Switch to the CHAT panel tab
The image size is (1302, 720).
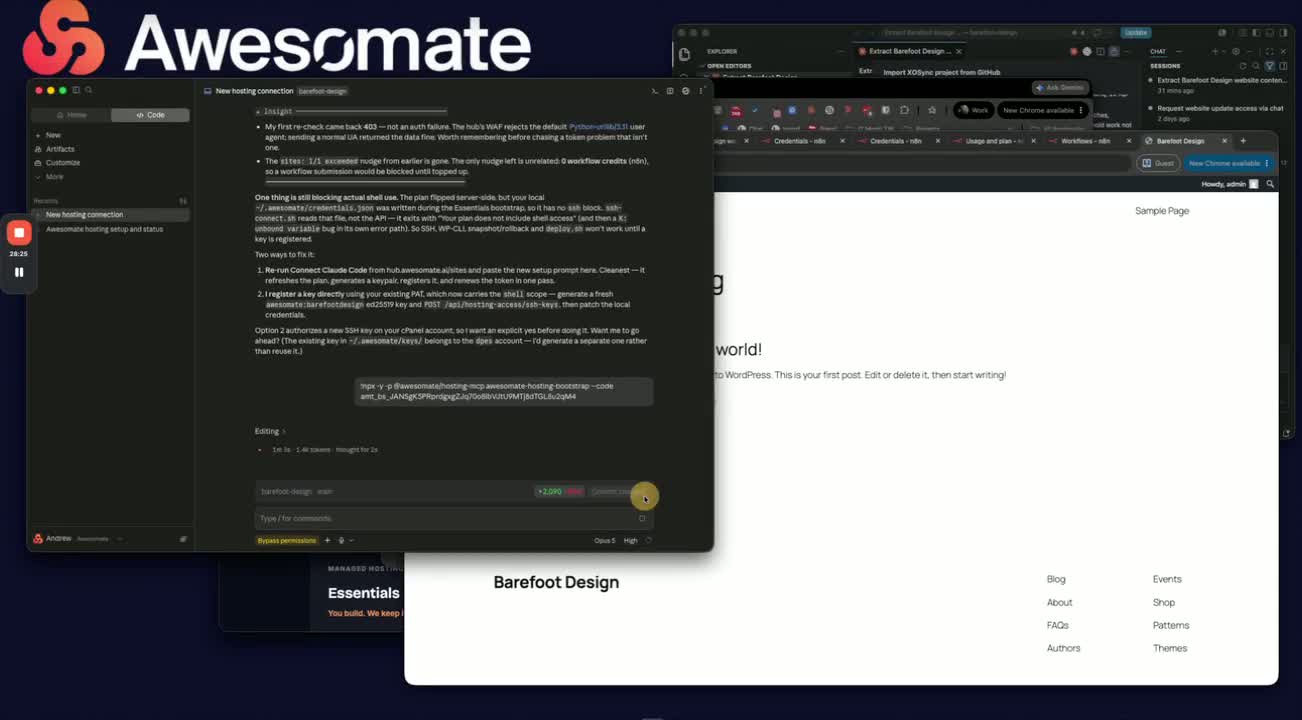coord(1157,51)
